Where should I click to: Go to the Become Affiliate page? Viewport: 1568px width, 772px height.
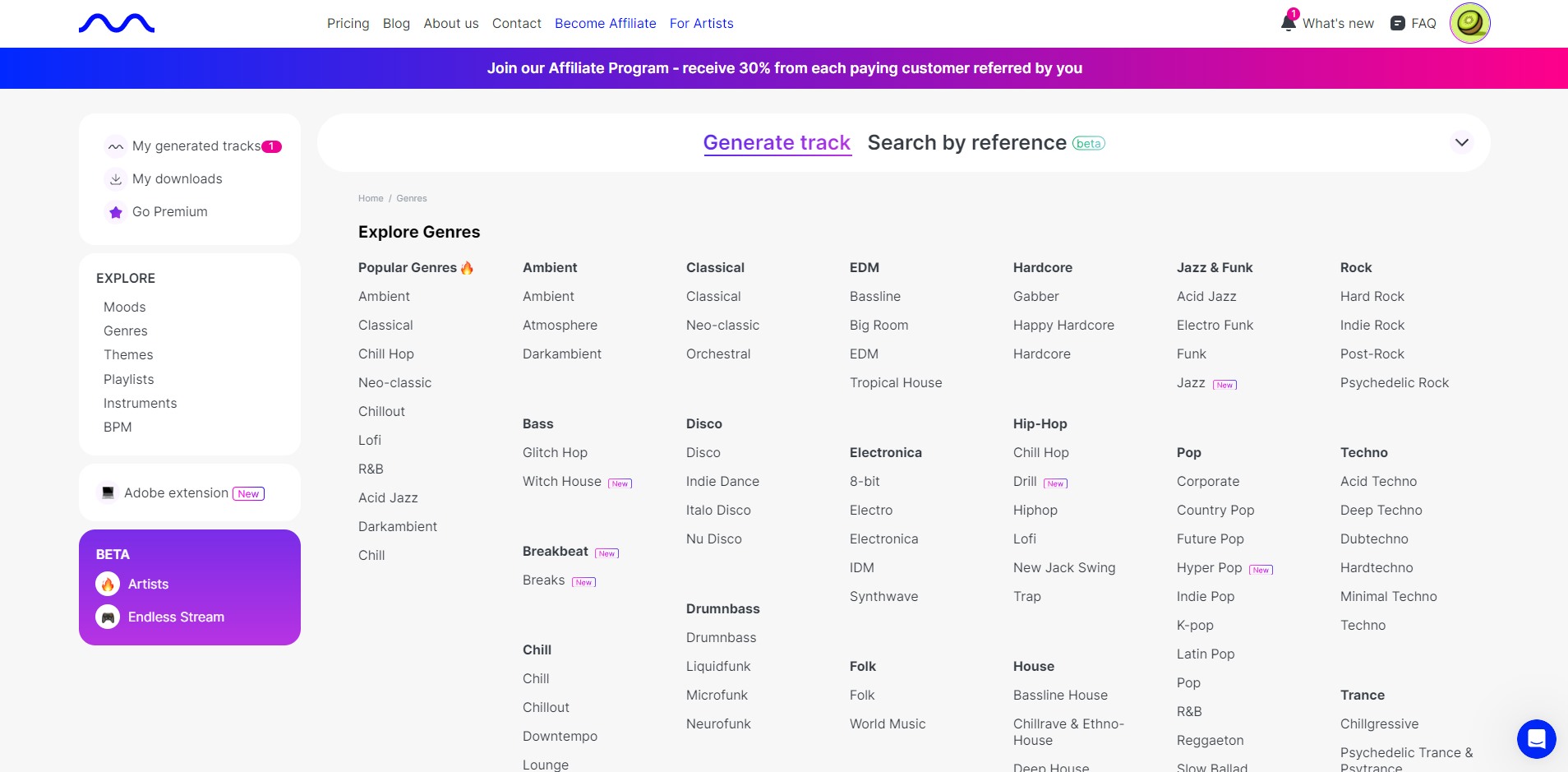point(606,24)
